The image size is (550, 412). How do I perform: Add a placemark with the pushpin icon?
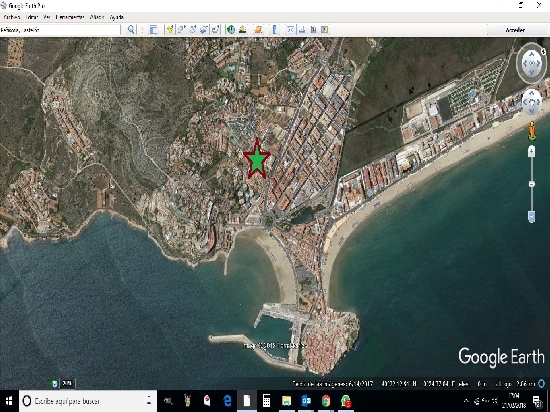(x=170, y=30)
